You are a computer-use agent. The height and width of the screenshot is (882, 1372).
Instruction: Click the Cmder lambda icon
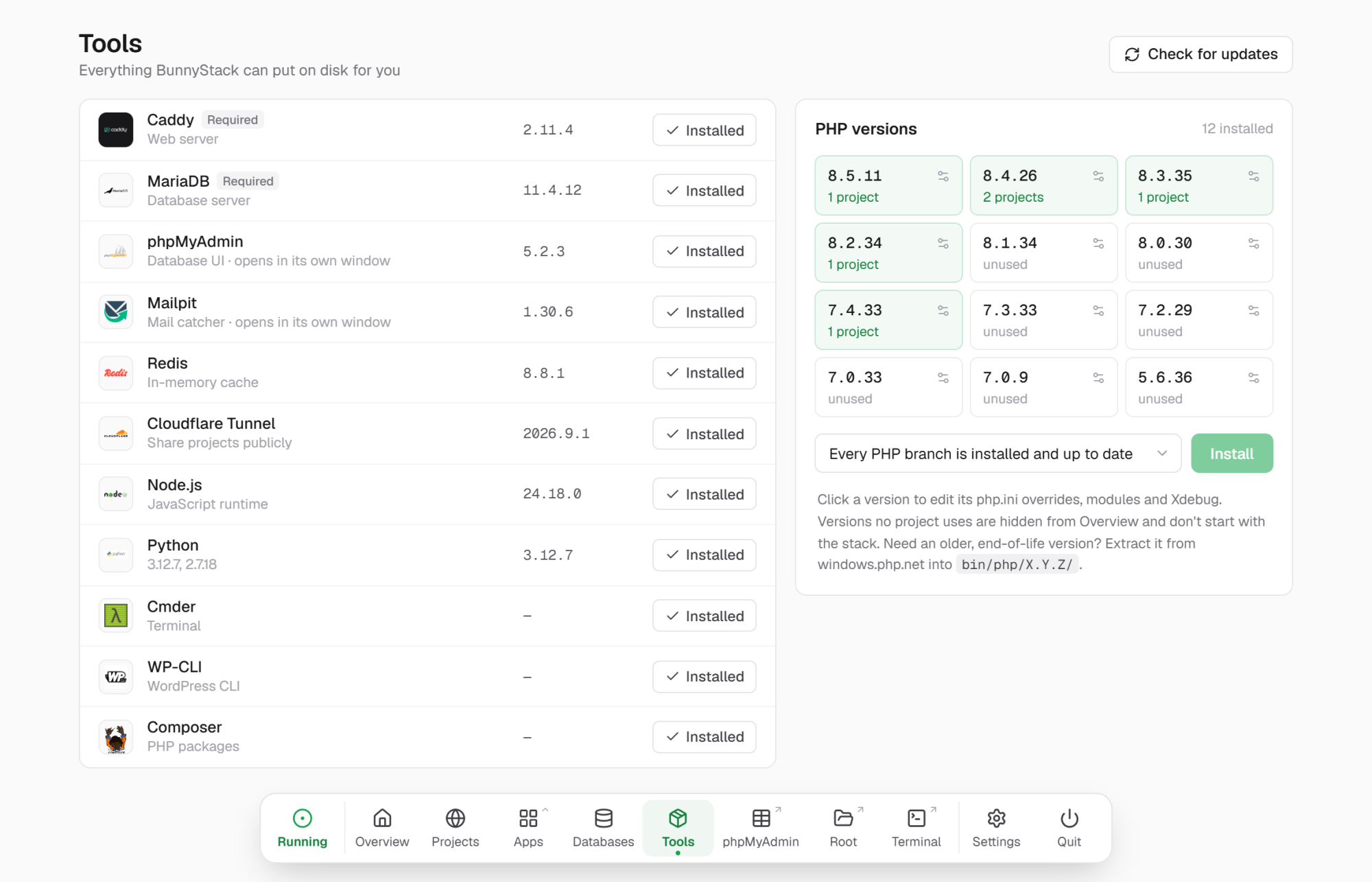click(x=116, y=616)
